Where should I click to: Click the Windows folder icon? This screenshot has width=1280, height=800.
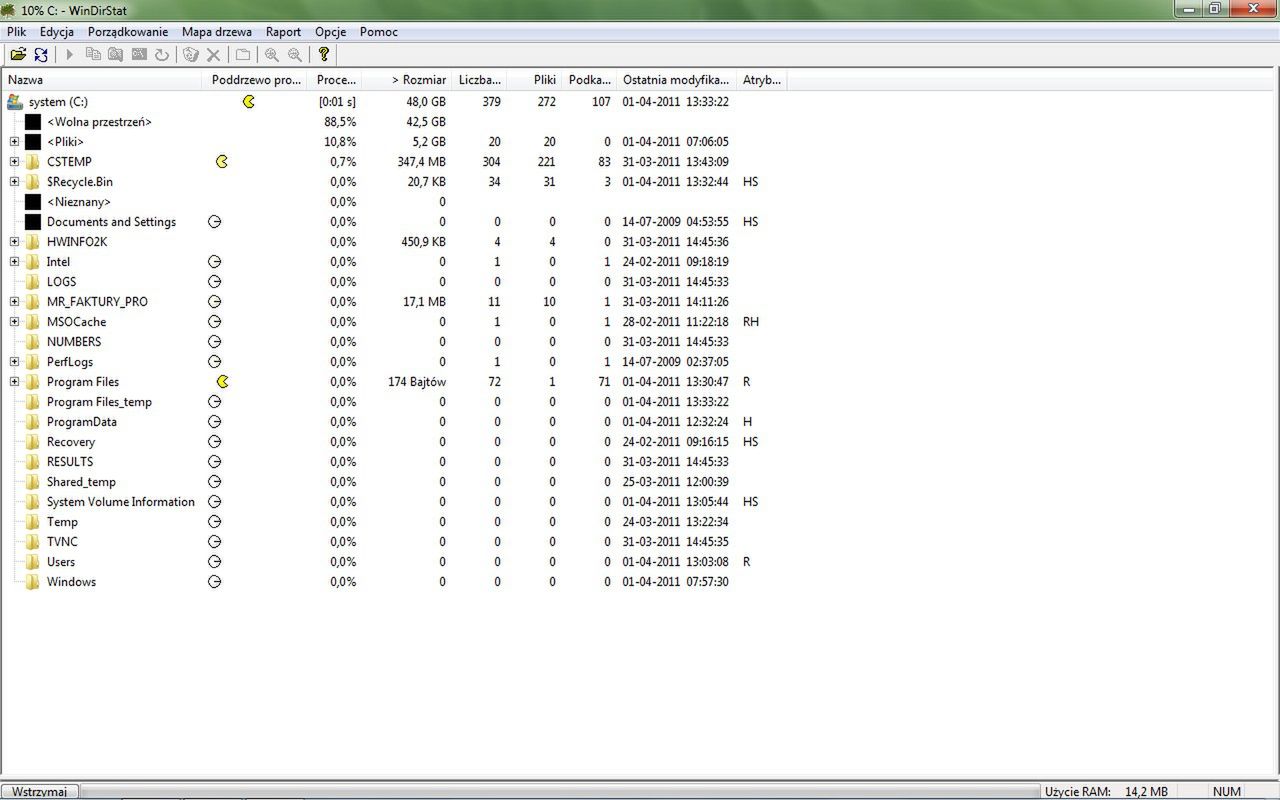coord(33,581)
